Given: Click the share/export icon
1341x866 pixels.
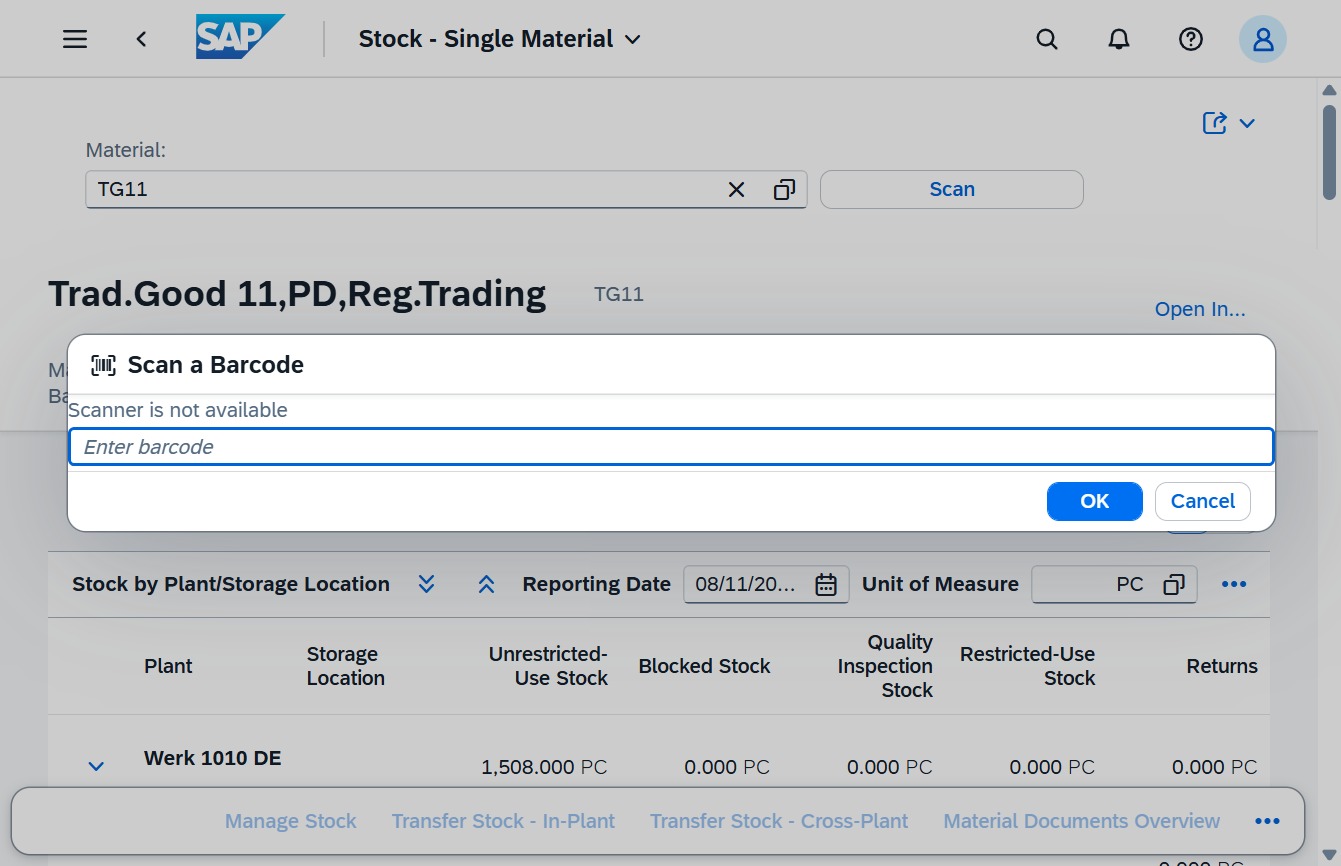Looking at the screenshot, I should click(x=1214, y=123).
